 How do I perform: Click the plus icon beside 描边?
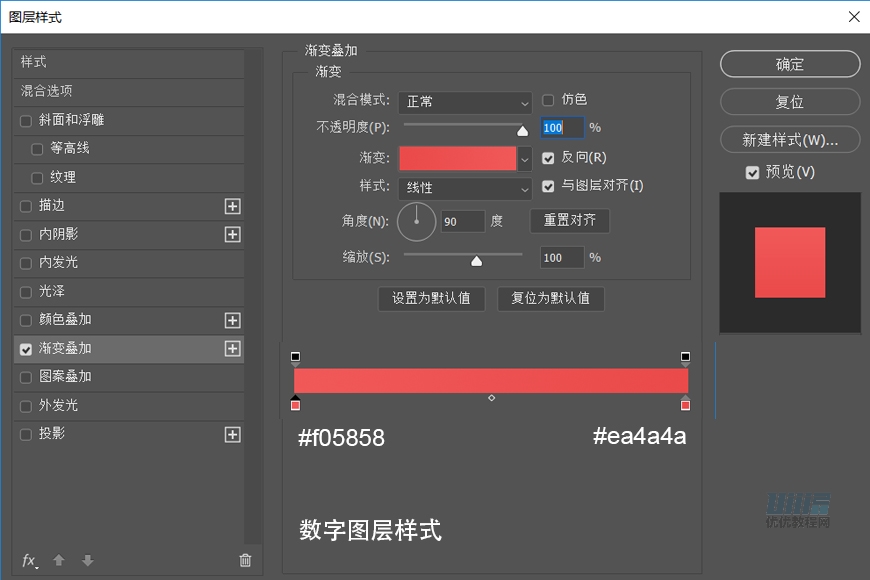(232, 206)
